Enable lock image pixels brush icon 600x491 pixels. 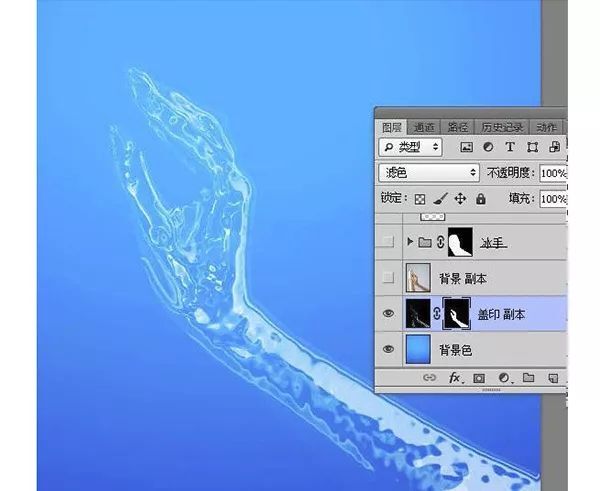(441, 199)
